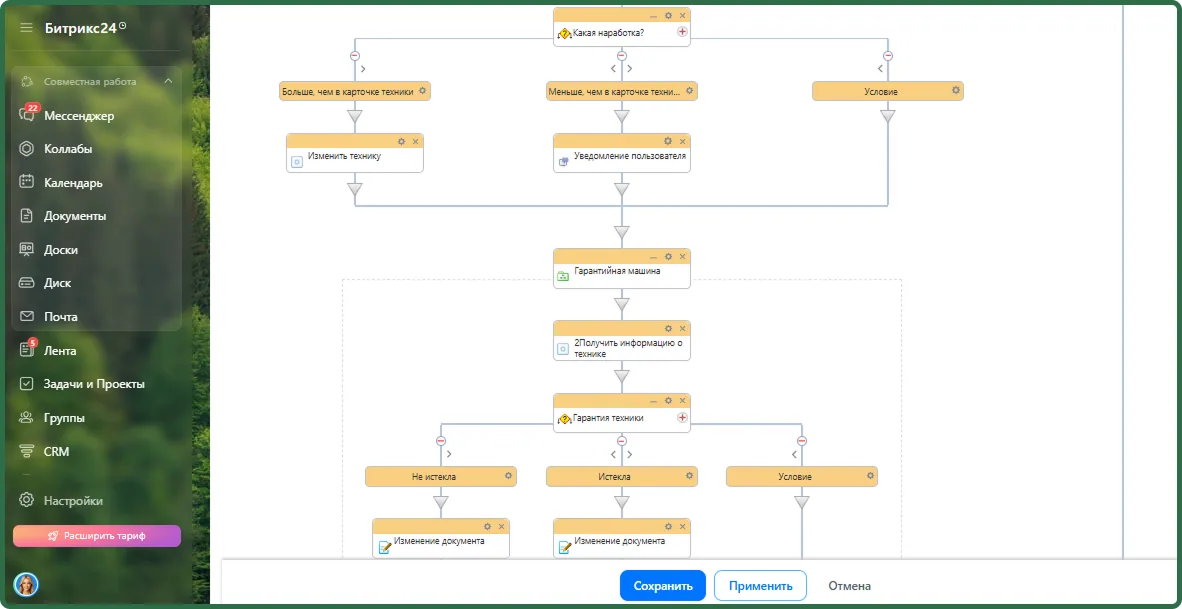Open settings gear of "Изменить технику" block
1182x609 pixels.
(402, 141)
